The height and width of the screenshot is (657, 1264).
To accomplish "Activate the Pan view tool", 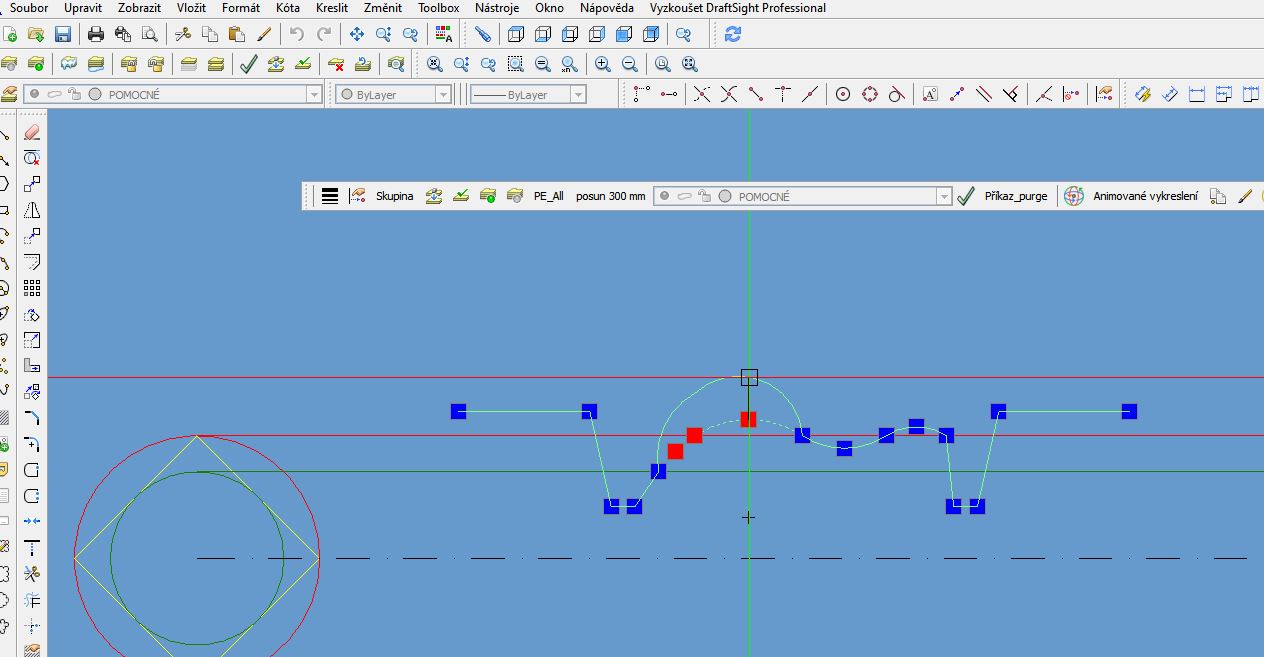I will click(356, 34).
